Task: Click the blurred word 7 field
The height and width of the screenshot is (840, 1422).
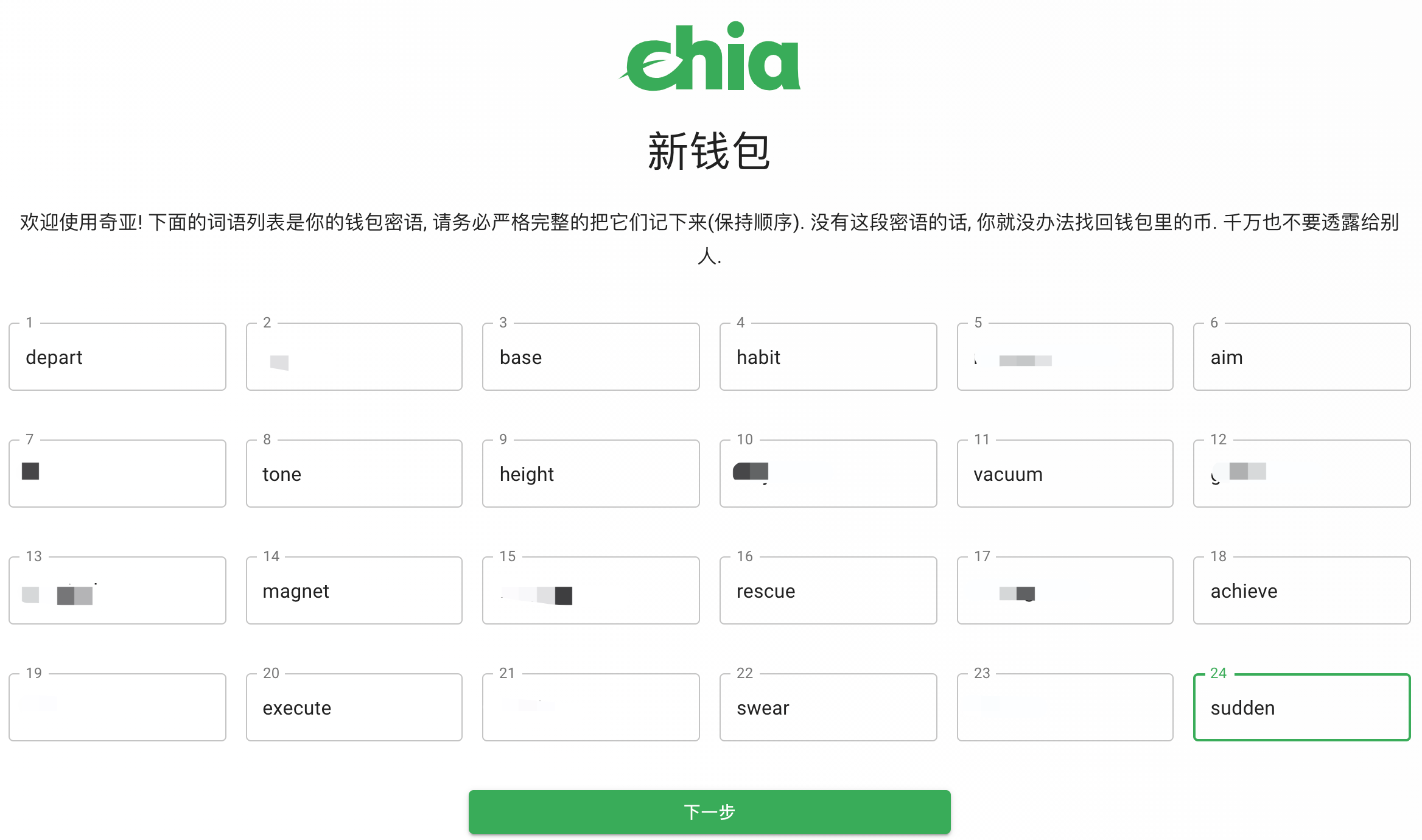Action: [x=120, y=474]
